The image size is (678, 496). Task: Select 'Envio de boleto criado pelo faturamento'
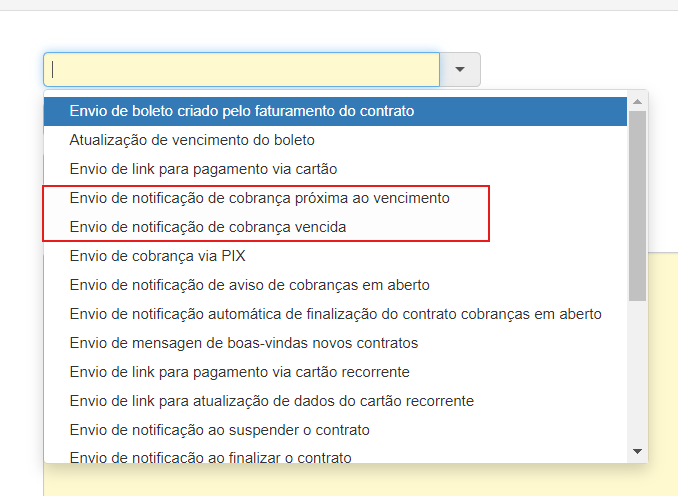(x=241, y=111)
